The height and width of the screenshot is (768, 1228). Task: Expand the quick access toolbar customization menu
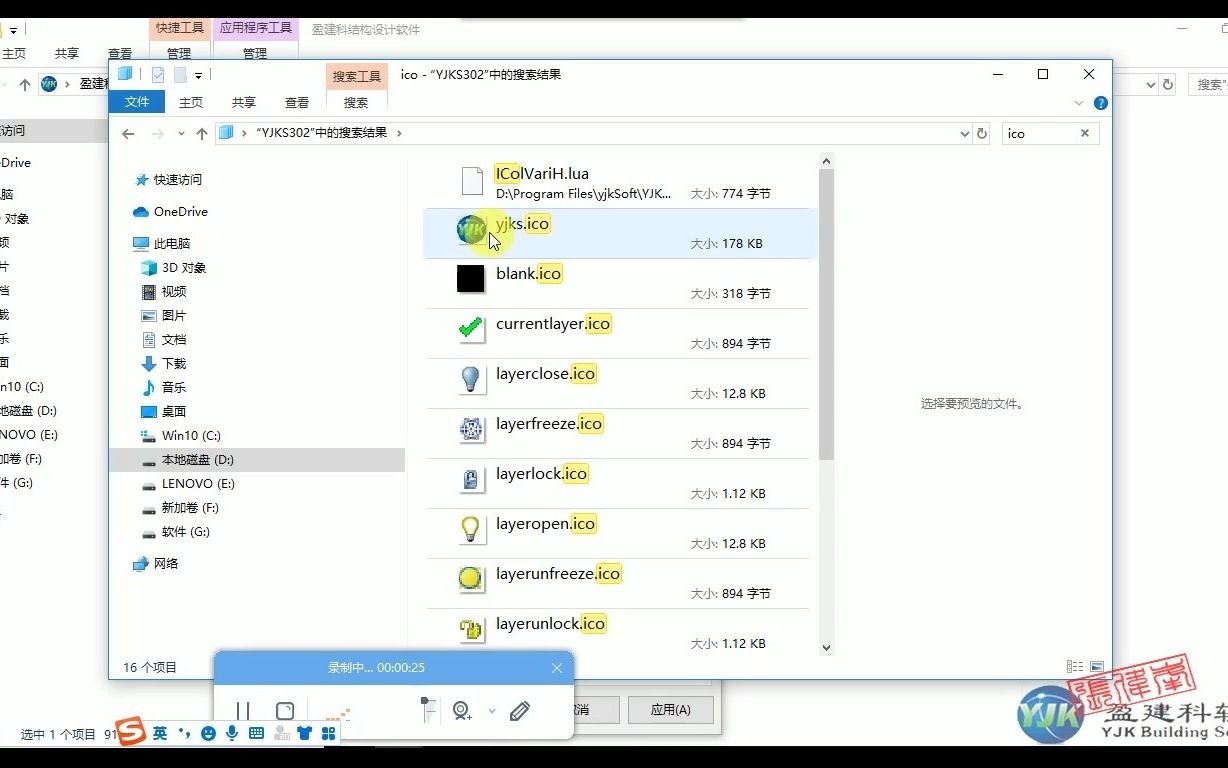click(196, 74)
